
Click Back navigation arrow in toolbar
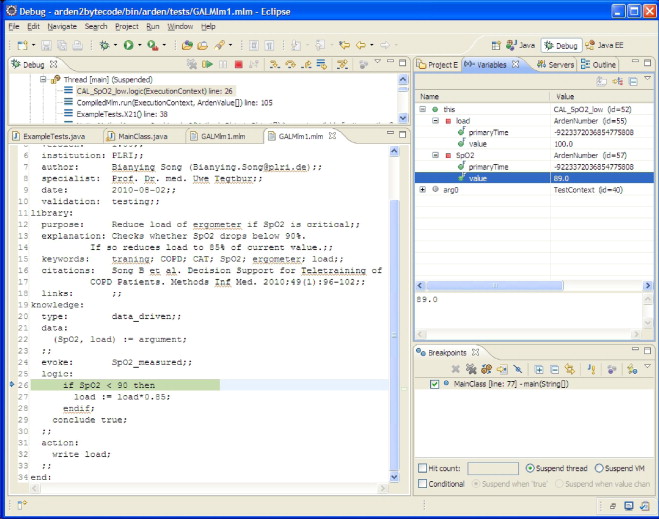[x=361, y=45]
